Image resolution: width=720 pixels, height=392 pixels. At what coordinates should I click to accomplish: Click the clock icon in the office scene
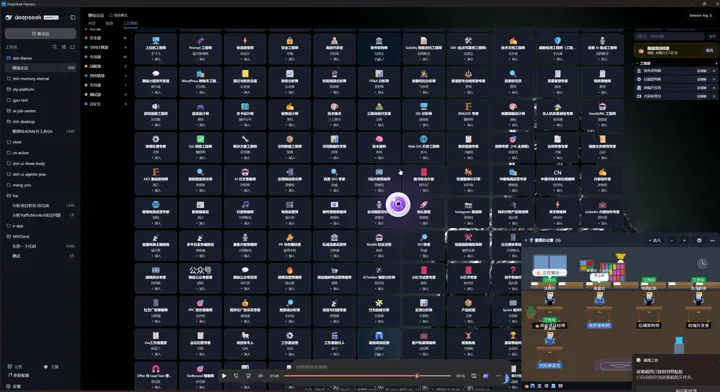(x=702, y=263)
